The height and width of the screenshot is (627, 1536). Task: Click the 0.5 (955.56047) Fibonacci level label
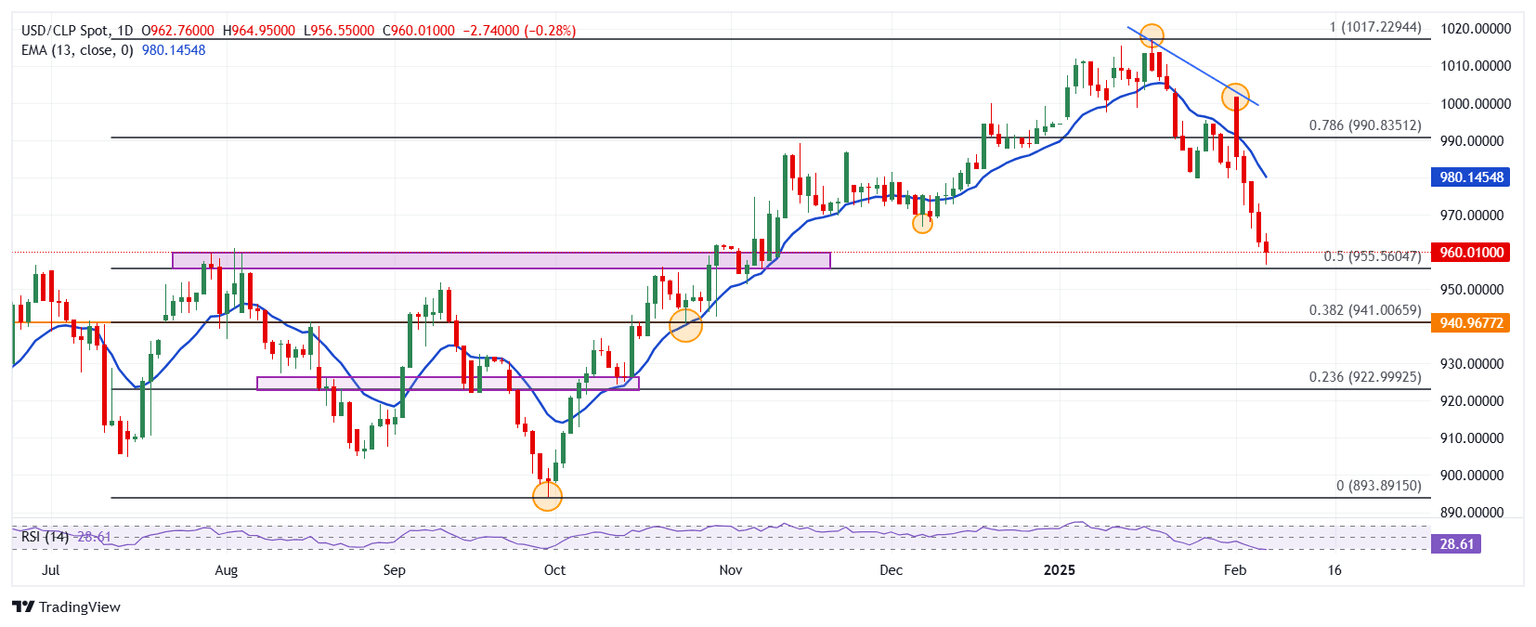click(1371, 256)
